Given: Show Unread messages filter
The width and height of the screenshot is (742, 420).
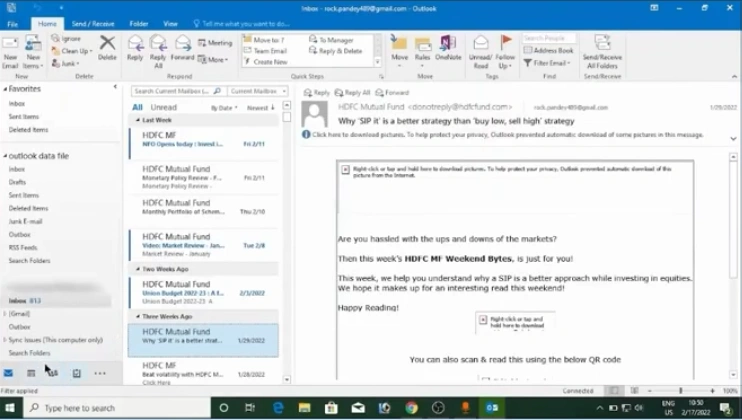Looking at the screenshot, I should coord(163,107).
